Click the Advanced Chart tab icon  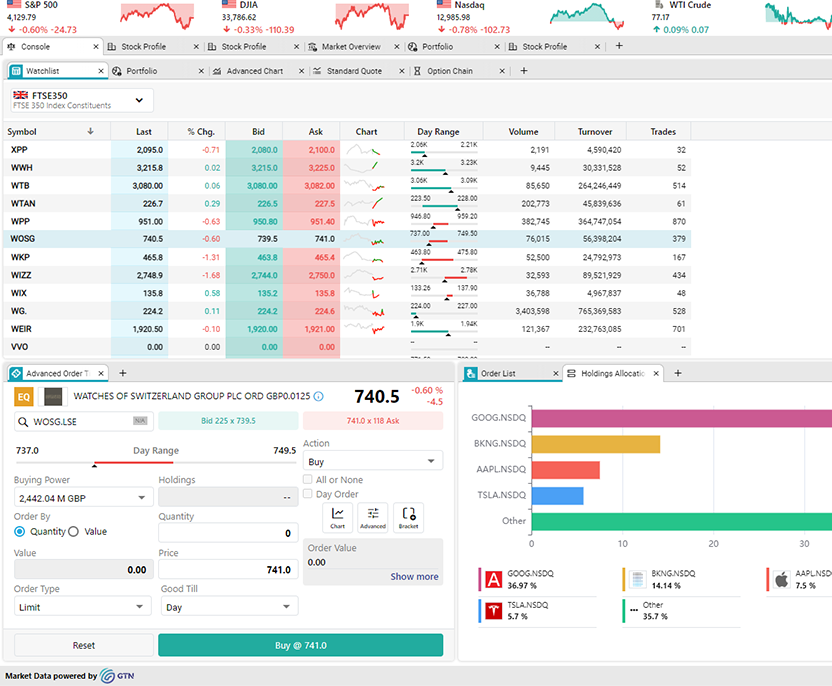click(218, 71)
